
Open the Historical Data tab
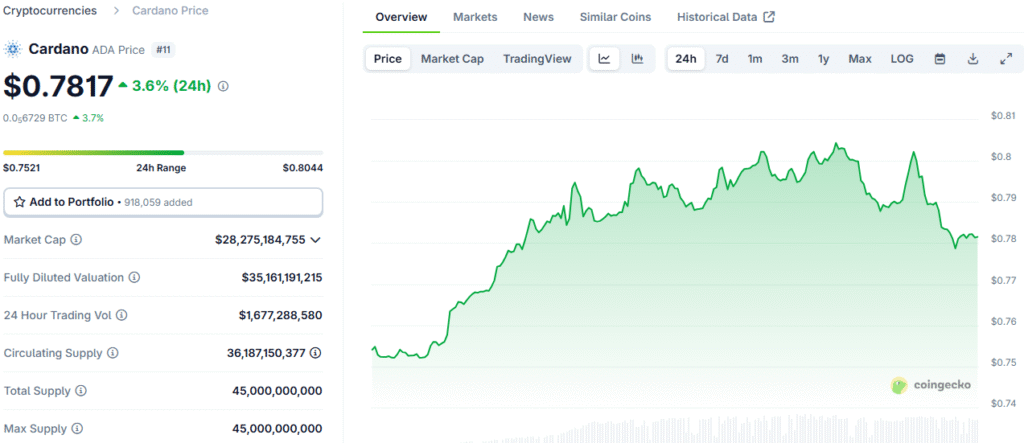pyautogui.click(x=726, y=17)
